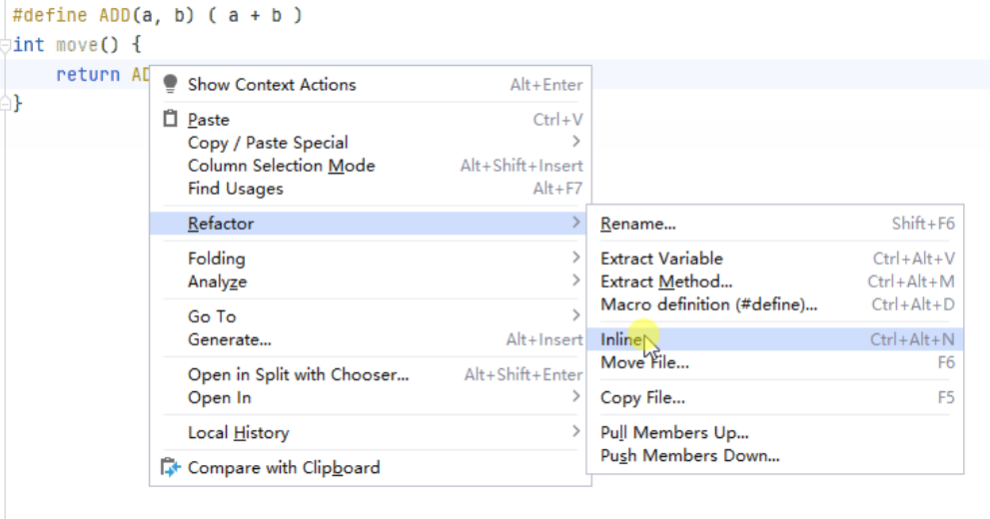Select Find Usages
This screenshot has width=990, height=519.
[x=235, y=189]
